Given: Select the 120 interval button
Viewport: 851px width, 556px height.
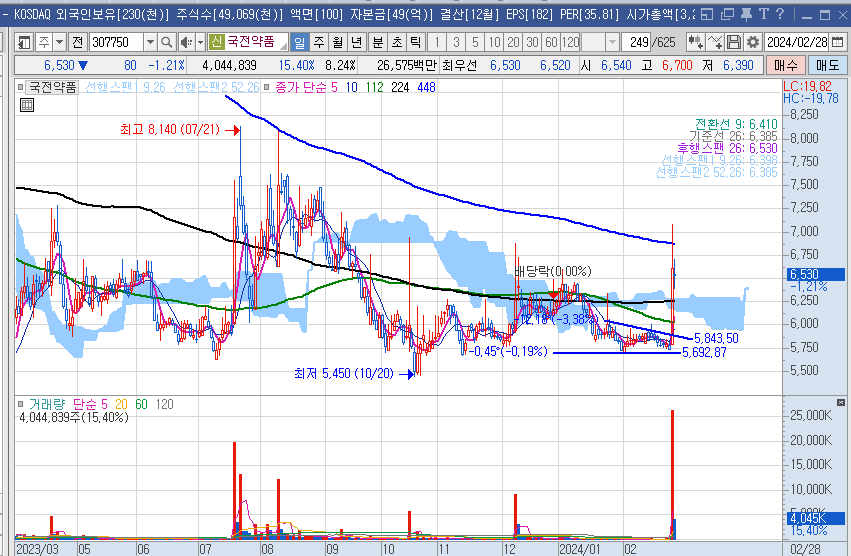Looking at the screenshot, I should [570, 42].
